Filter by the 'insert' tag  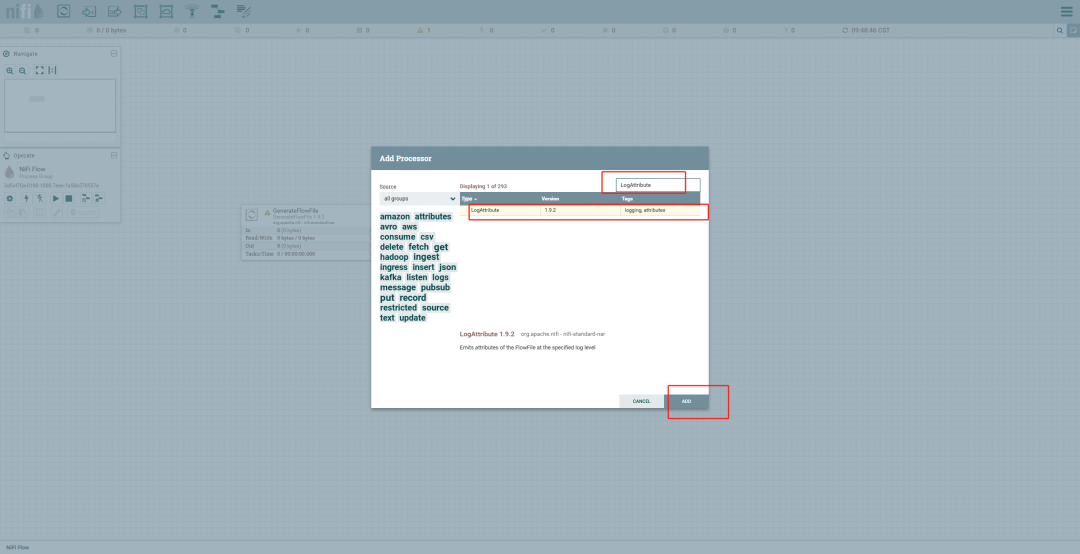[423, 267]
